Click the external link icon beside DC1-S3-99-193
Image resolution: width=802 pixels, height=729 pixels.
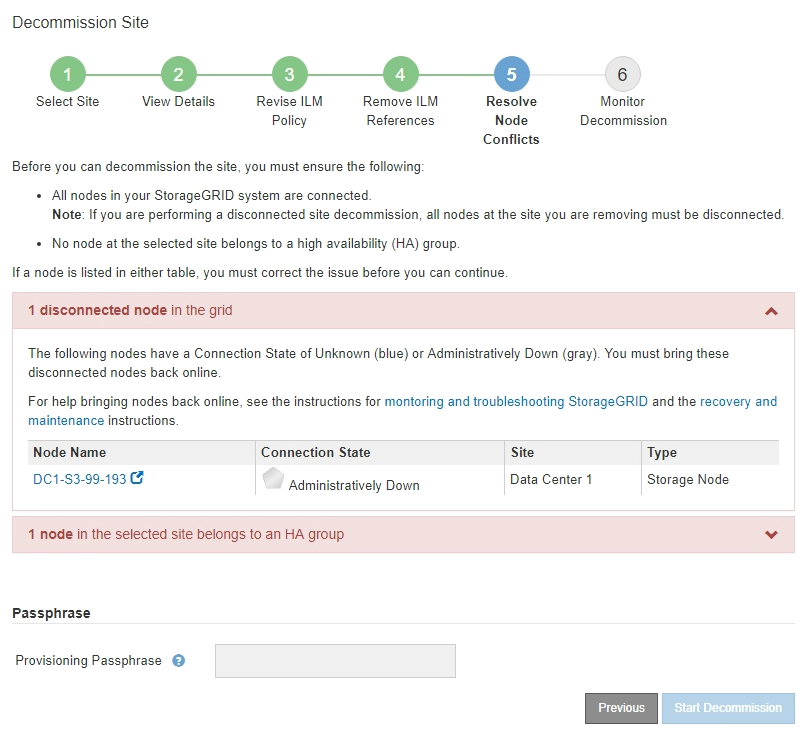click(138, 478)
